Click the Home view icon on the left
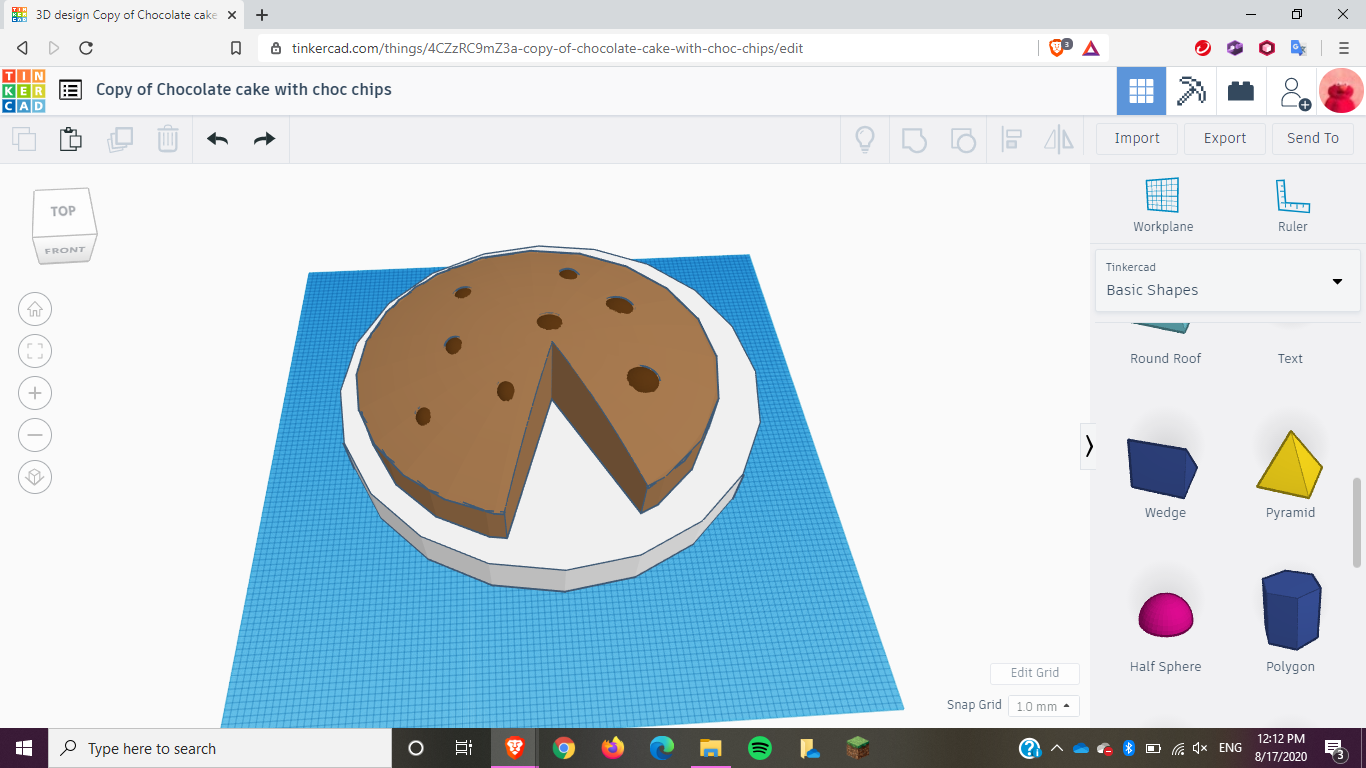Image resolution: width=1366 pixels, height=768 pixels. pos(35,309)
